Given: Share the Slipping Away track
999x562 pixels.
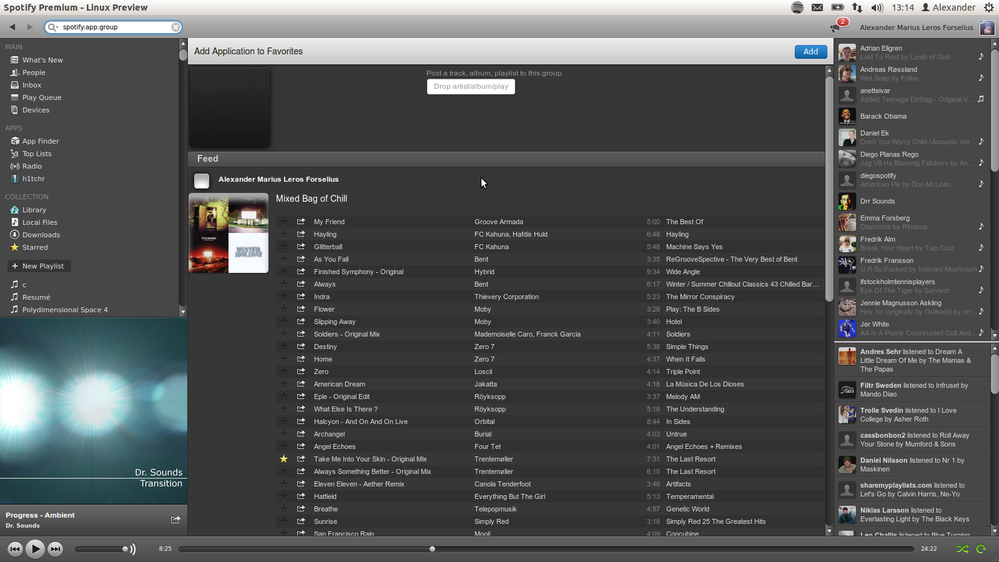Looking at the screenshot, I should point(301,322).
